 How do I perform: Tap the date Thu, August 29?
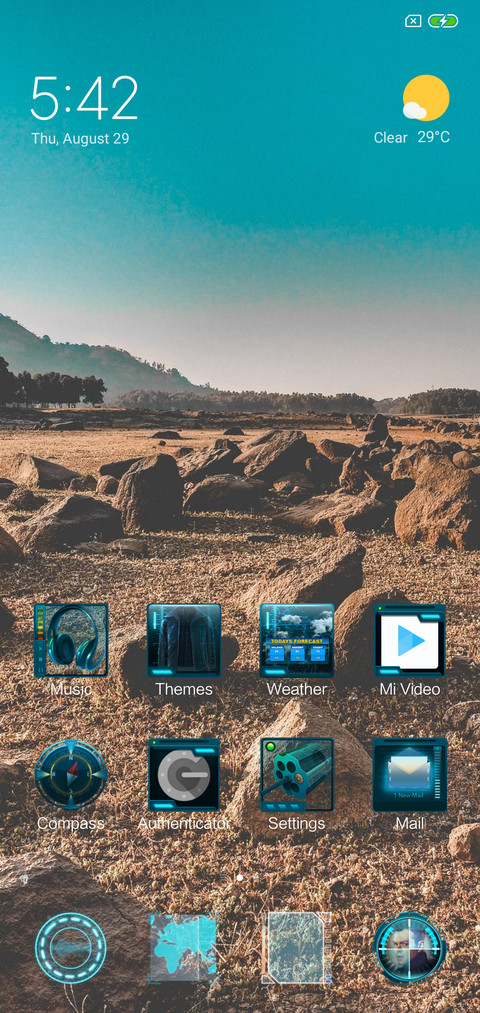point(80,138)
